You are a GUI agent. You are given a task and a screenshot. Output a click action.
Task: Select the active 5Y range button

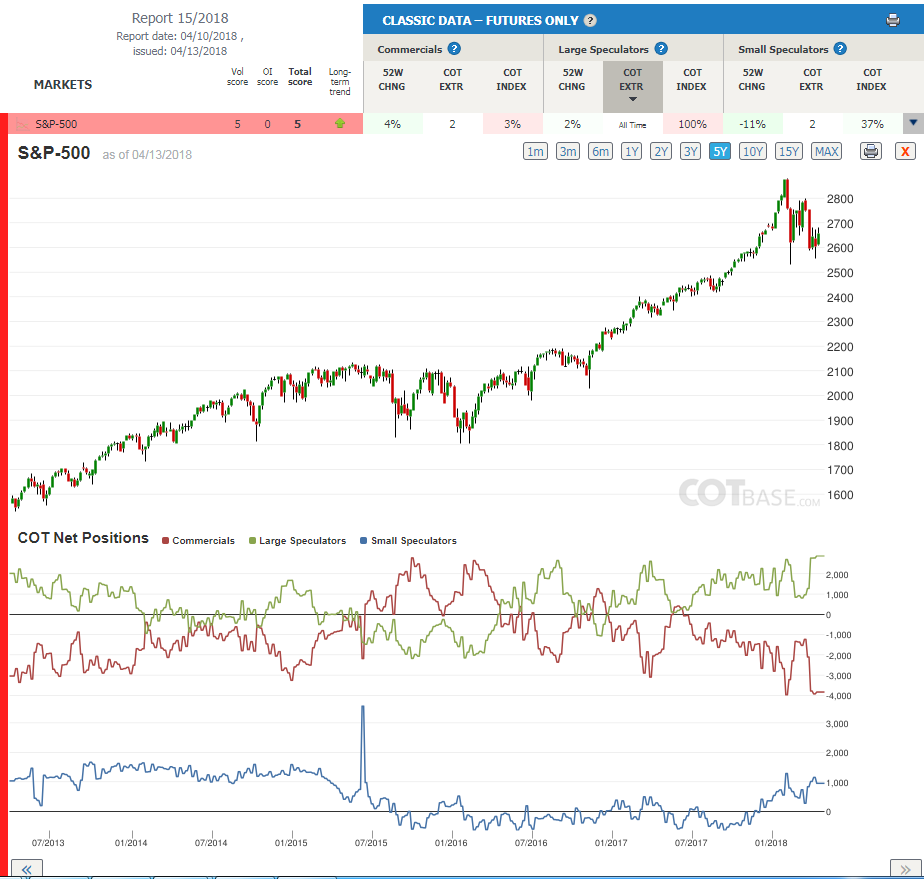(x=720, y=151)
